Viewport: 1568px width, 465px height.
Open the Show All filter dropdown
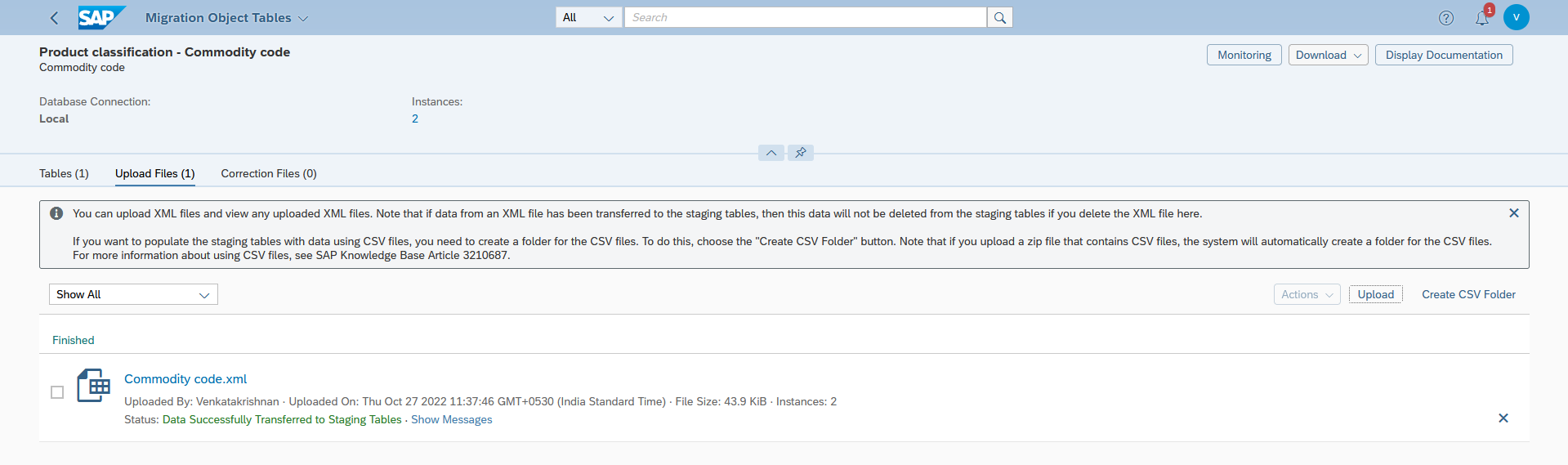[133, 294]
